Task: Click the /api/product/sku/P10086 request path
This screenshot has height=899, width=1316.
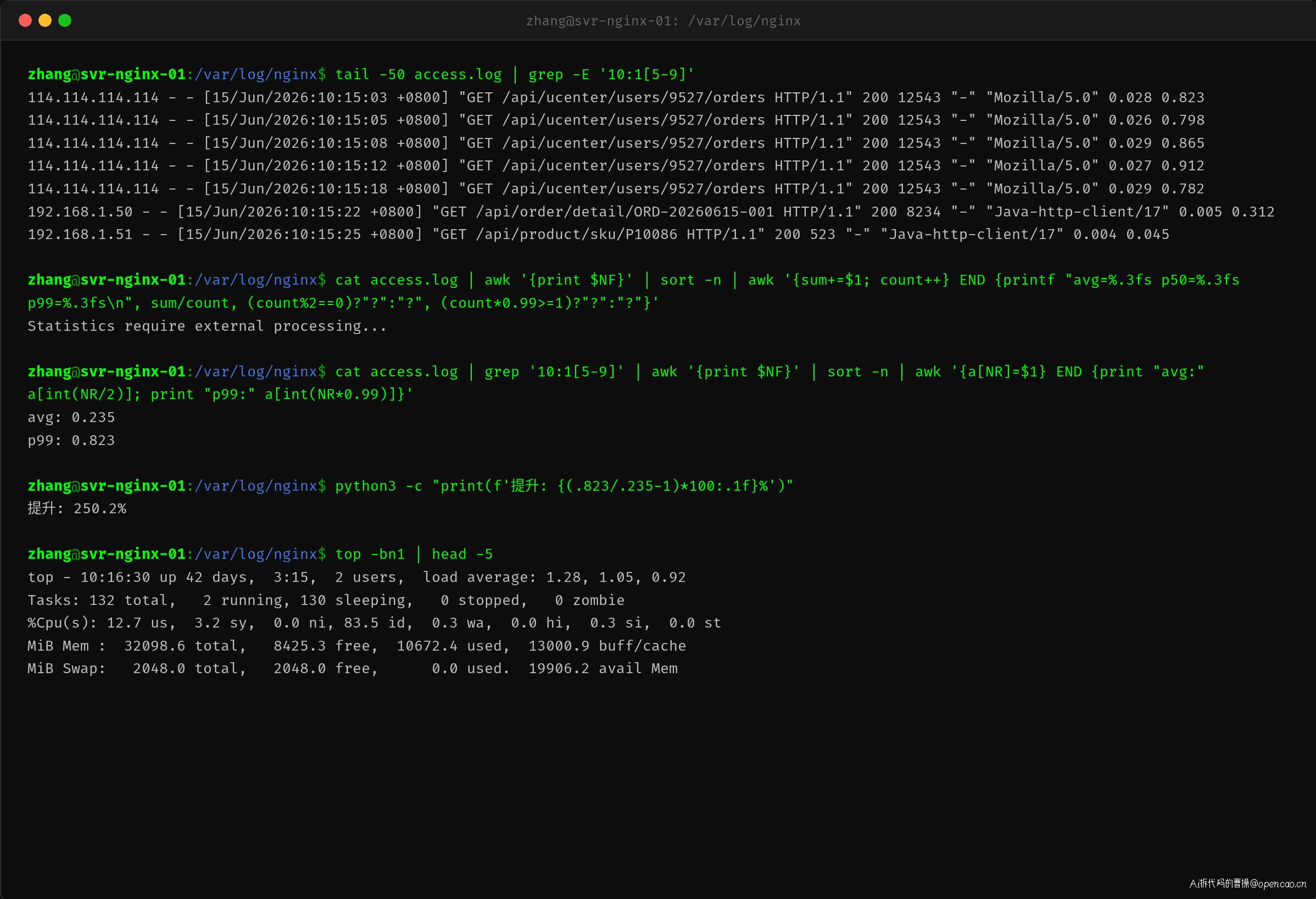Action: (577, 235)
